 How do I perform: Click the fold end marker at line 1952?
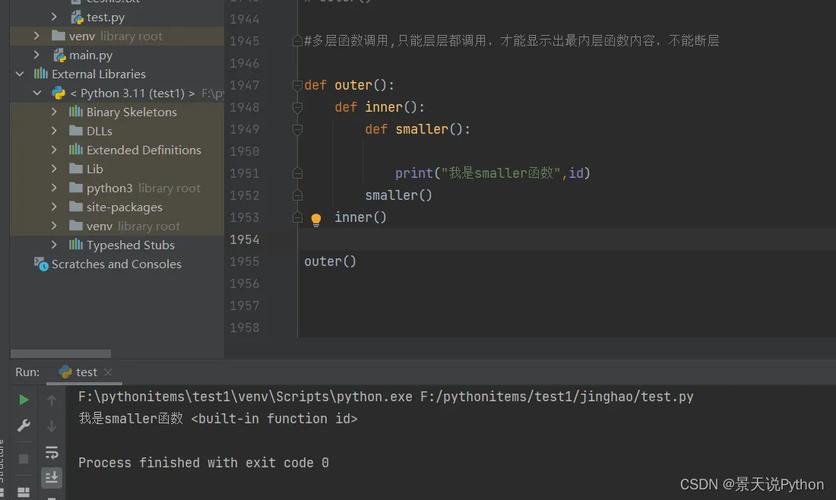point(298,196)
